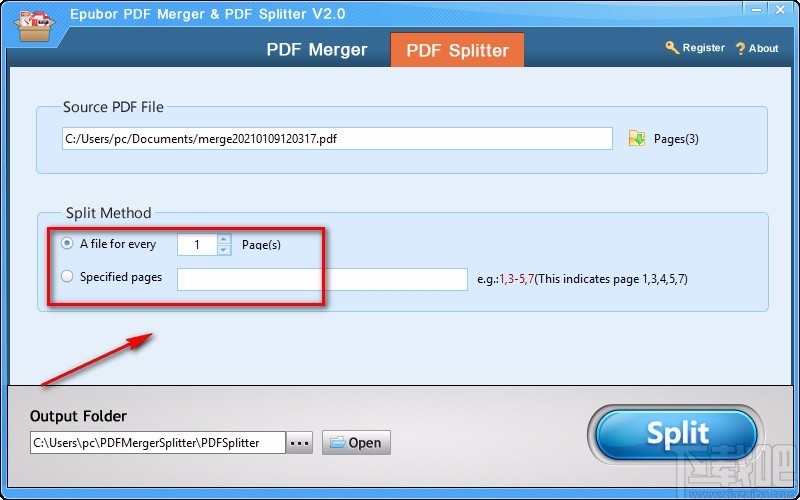This screenshot has height=500, width=800.
Task: Click the Source PDF File path field
Action: pyautogui.click(x=337, y=139)
